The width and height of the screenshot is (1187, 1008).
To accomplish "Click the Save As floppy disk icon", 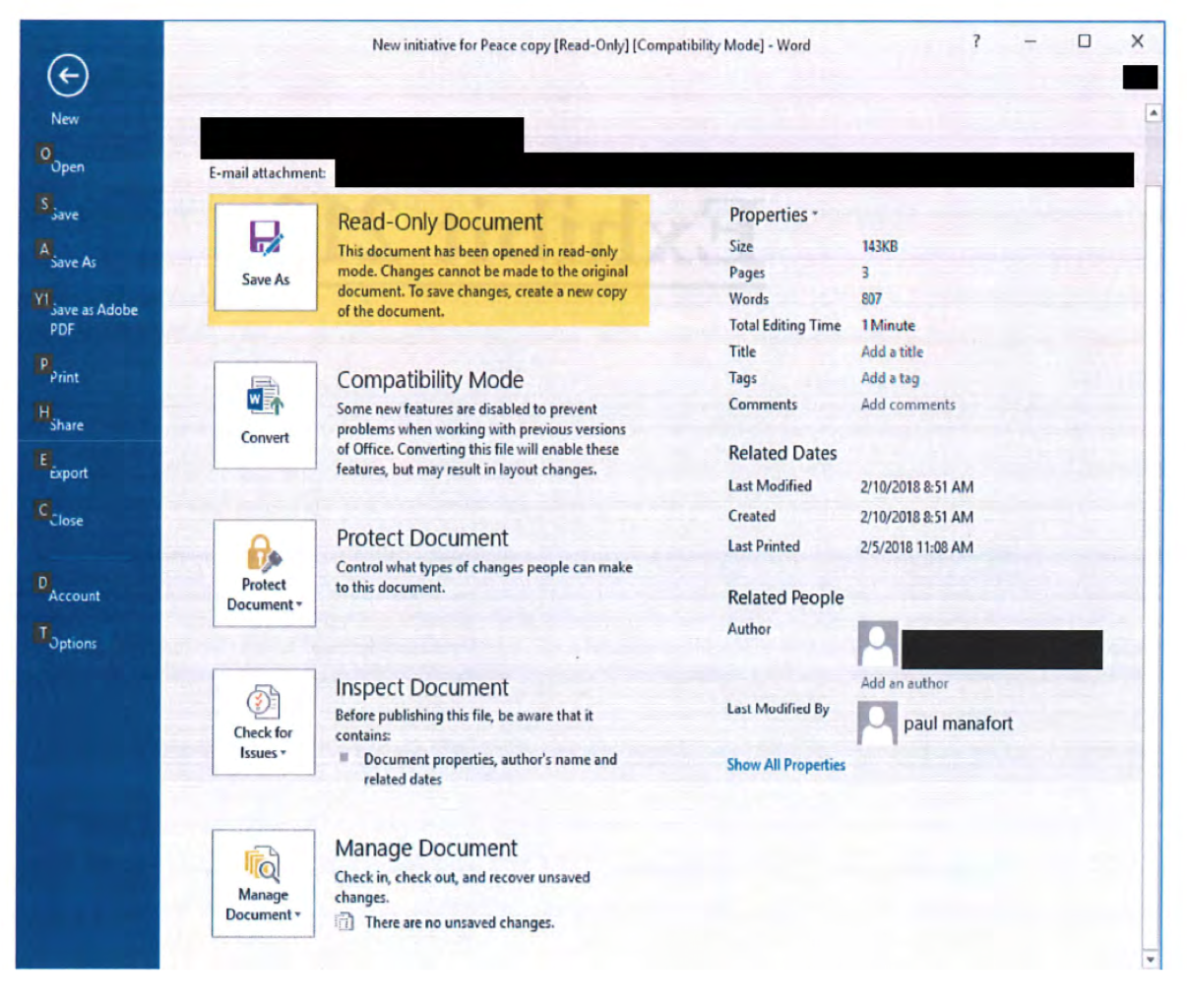I will point(265,239).
